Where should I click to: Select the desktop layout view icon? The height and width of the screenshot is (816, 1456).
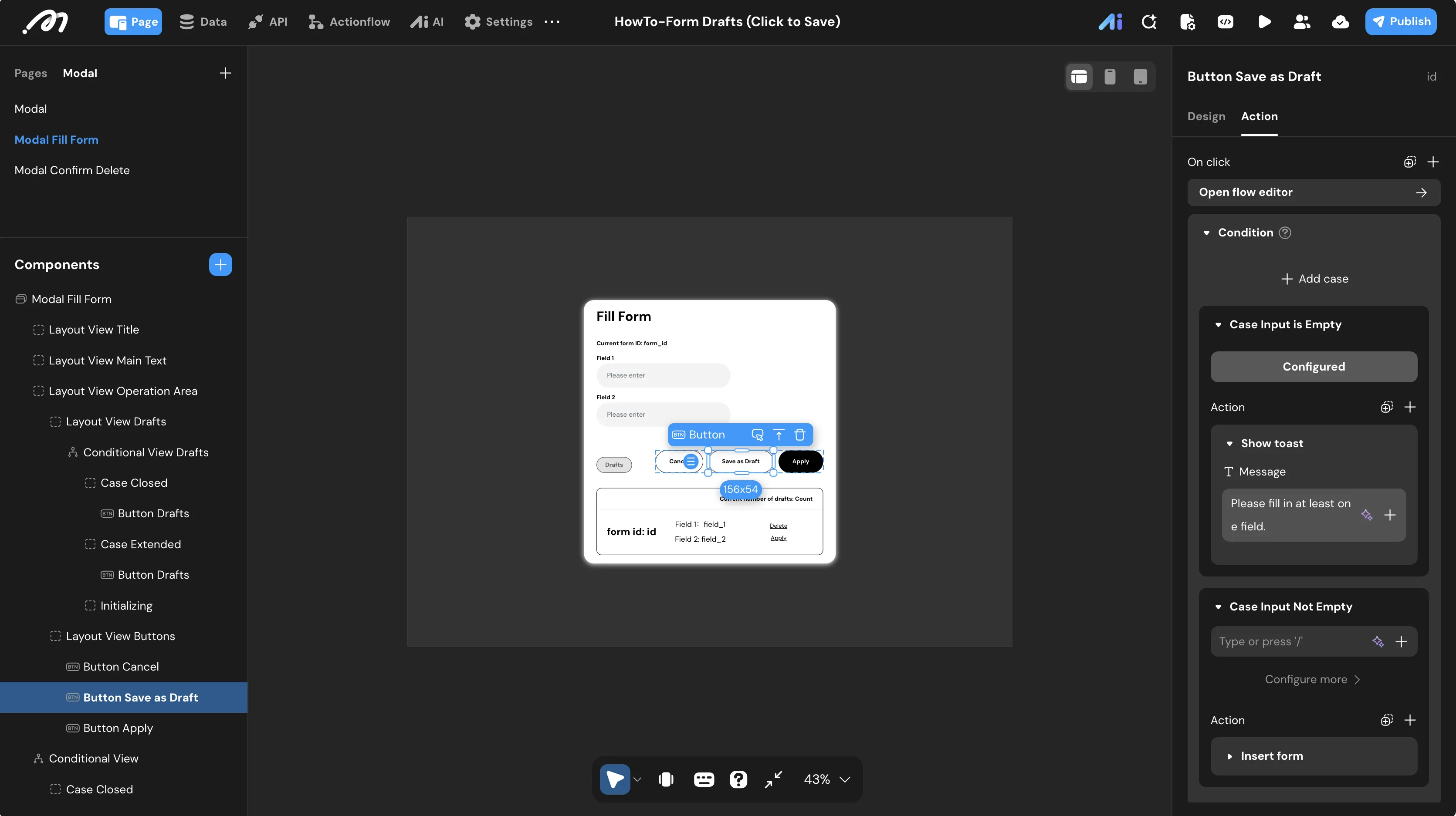point(1079,76)
